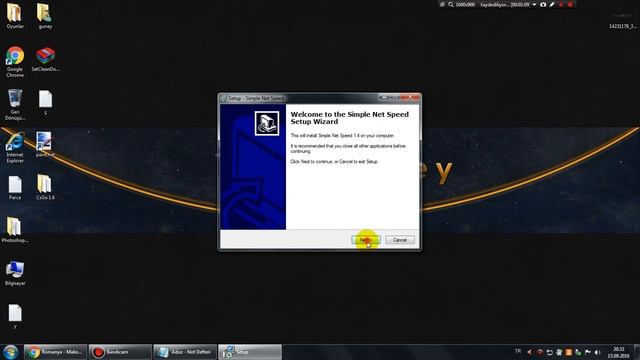Select the blank file icon labeled y
Viewport: 640px width, 360px height.
tap(15, 316)
